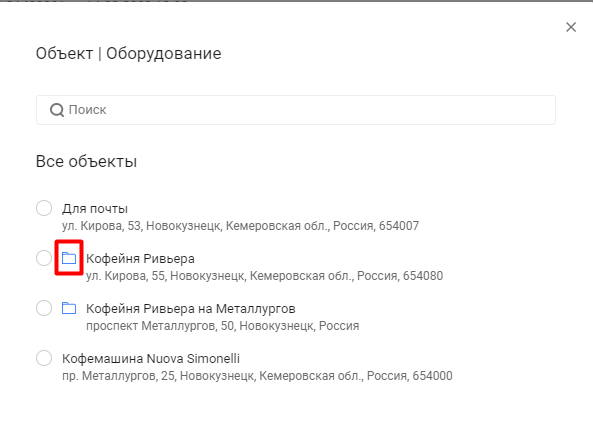The image size is (593, 434).
Task: Click the address ул. Кирова, 53 line
Action: (241, 226)
